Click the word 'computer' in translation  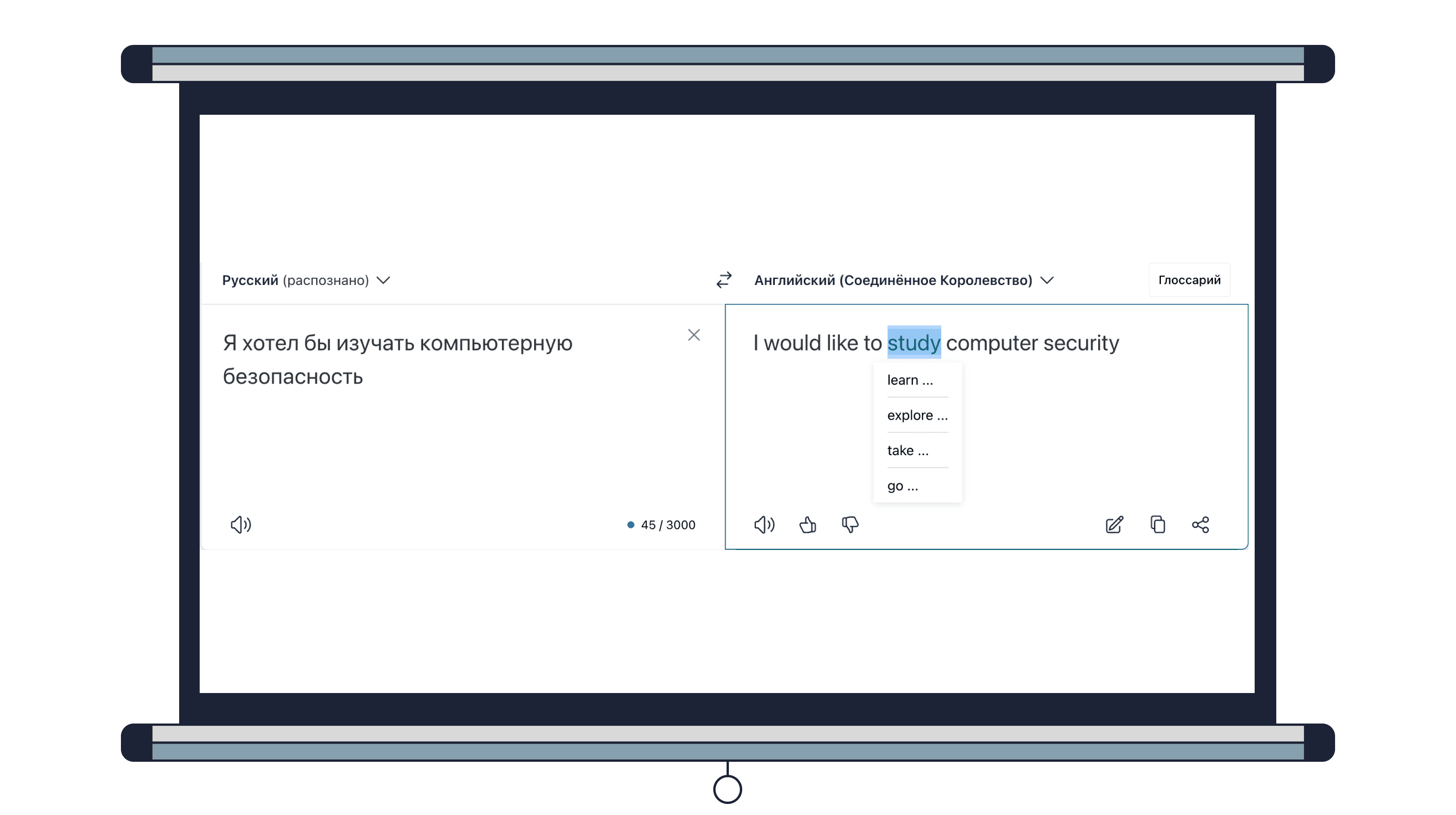click(992, 343)
